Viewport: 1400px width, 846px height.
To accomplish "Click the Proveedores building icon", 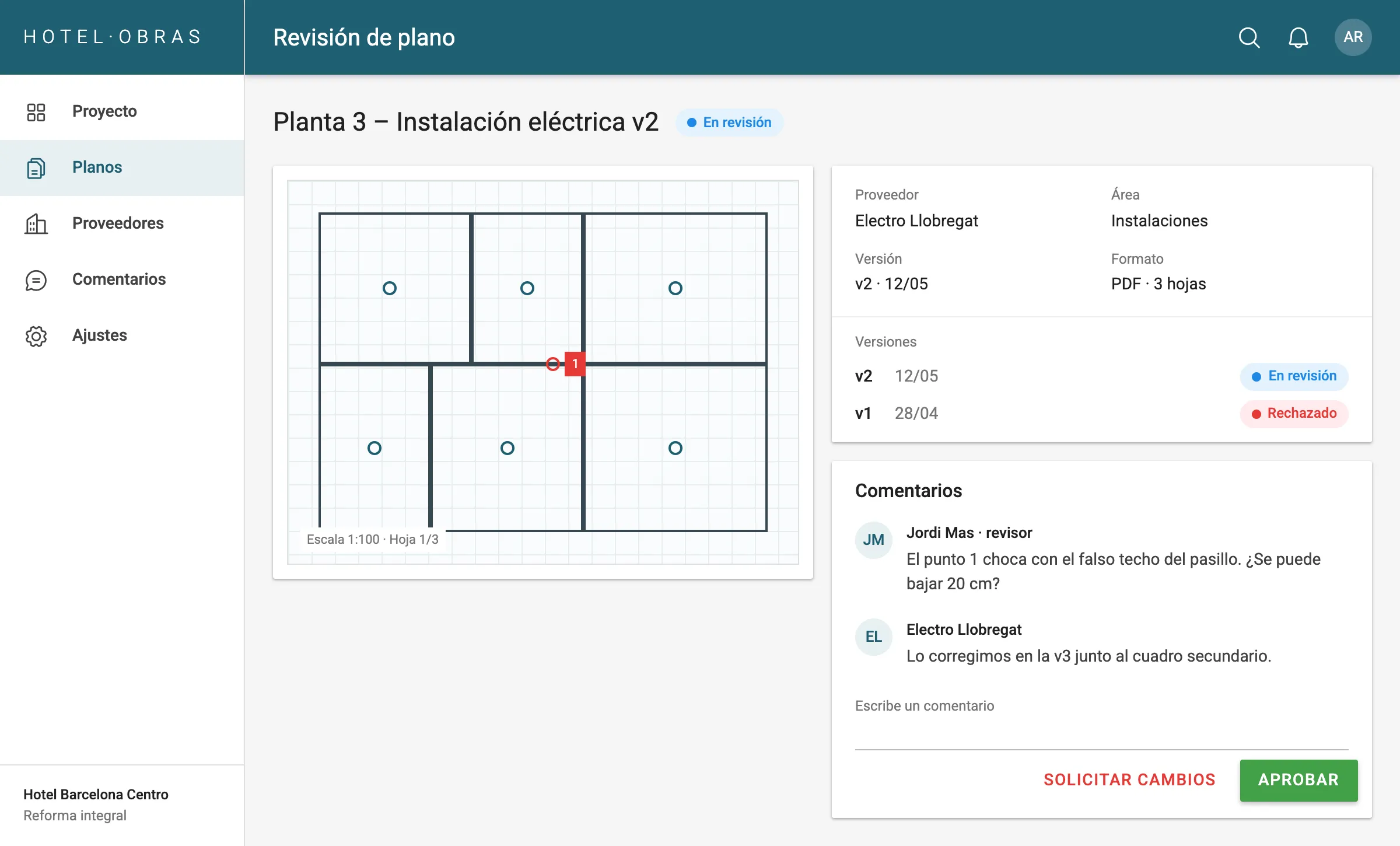I will 36,223.
